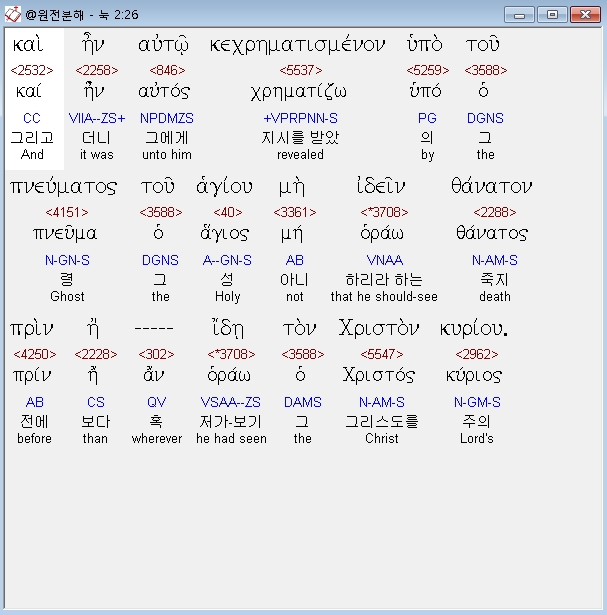Click the parsing code PG
The image size is (607, 615).
pos(427,118)
